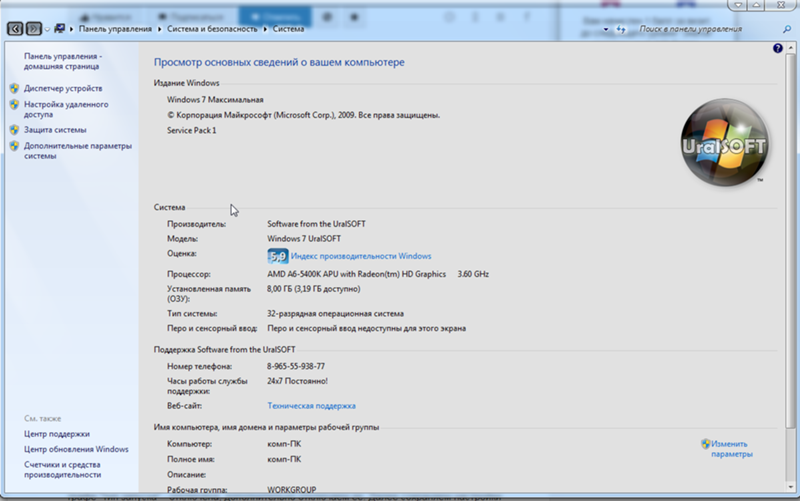Click Software from the UralSOFT manufacturer text
The height and width of the screenshot is (501, 800).
coord(316,224)
